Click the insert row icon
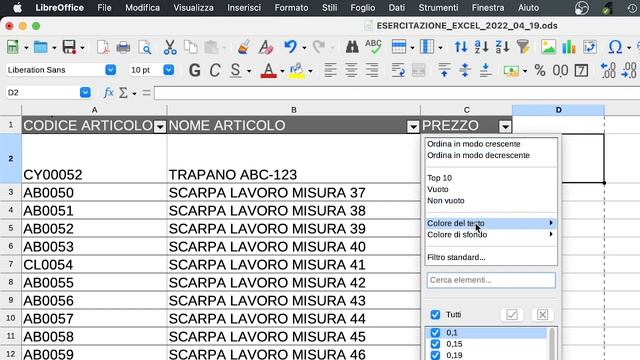The width and height of the screenshot is (640, 360). tap(398, 47)
